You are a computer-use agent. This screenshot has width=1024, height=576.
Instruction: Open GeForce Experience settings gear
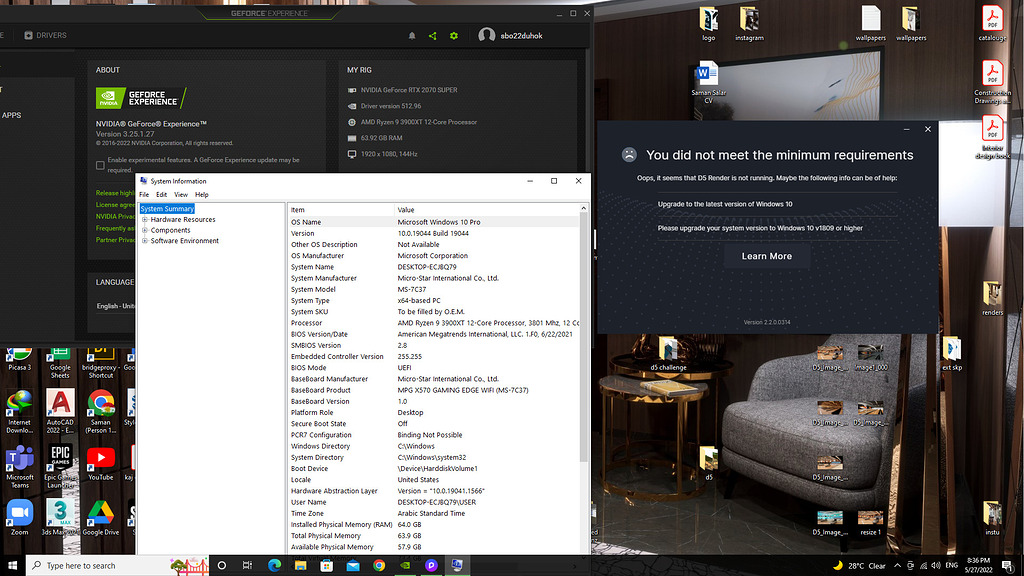(x=454, y=36)
